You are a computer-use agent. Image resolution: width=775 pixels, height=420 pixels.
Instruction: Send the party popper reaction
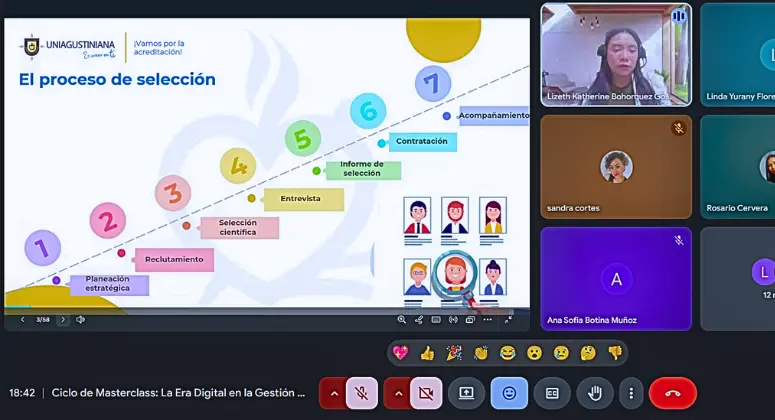454,352
